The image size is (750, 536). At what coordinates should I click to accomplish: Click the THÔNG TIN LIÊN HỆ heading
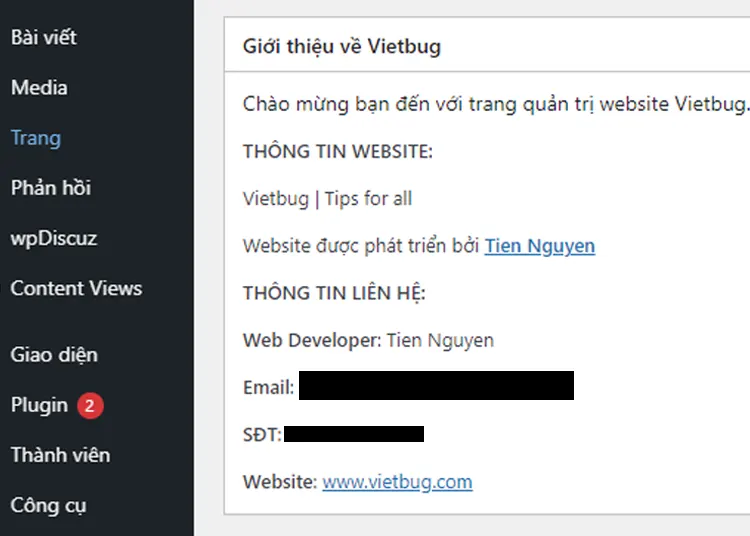coord(334,293)
